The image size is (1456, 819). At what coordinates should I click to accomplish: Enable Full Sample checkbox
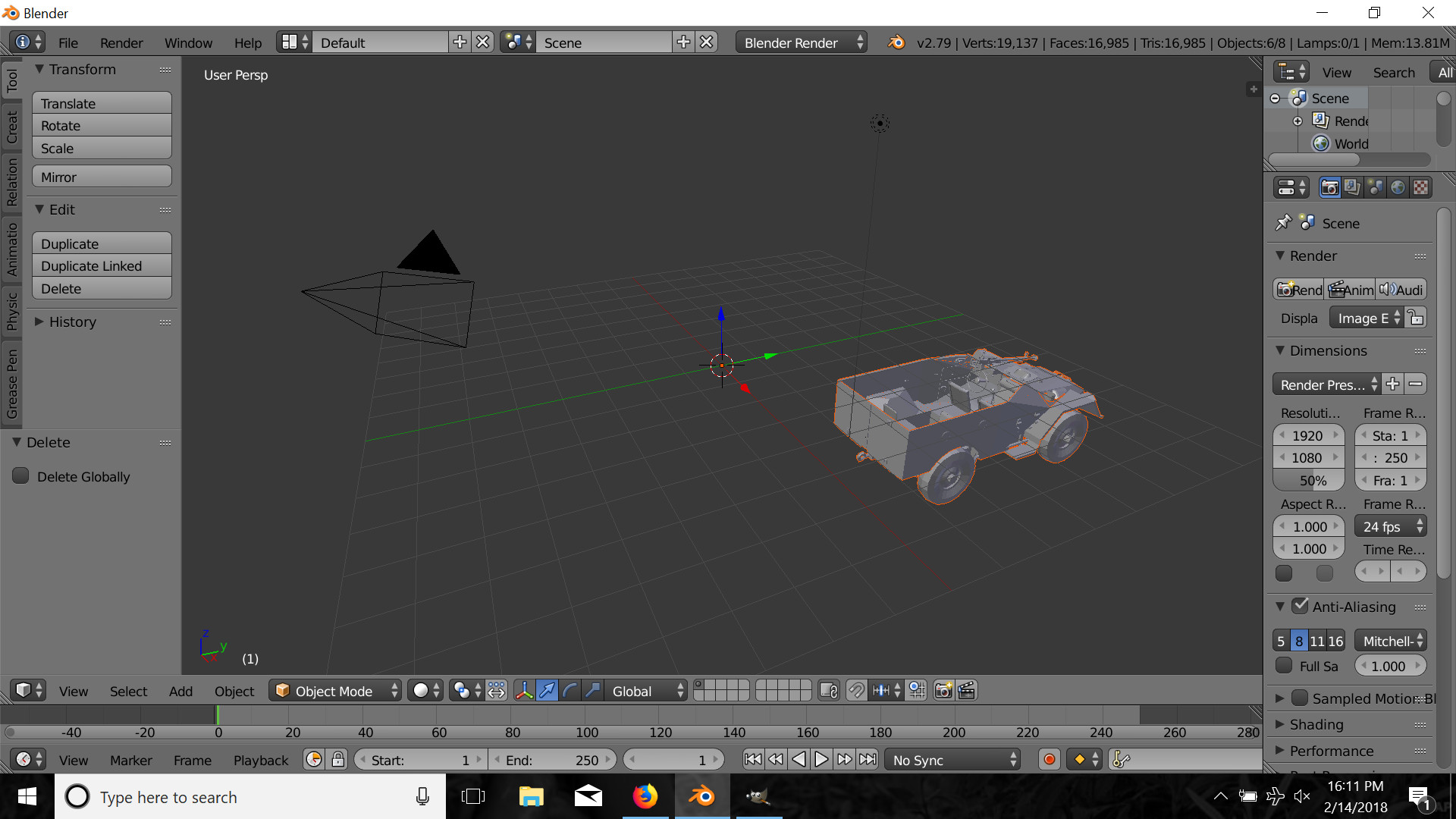pyautogui.click(x=1284, y=666)
